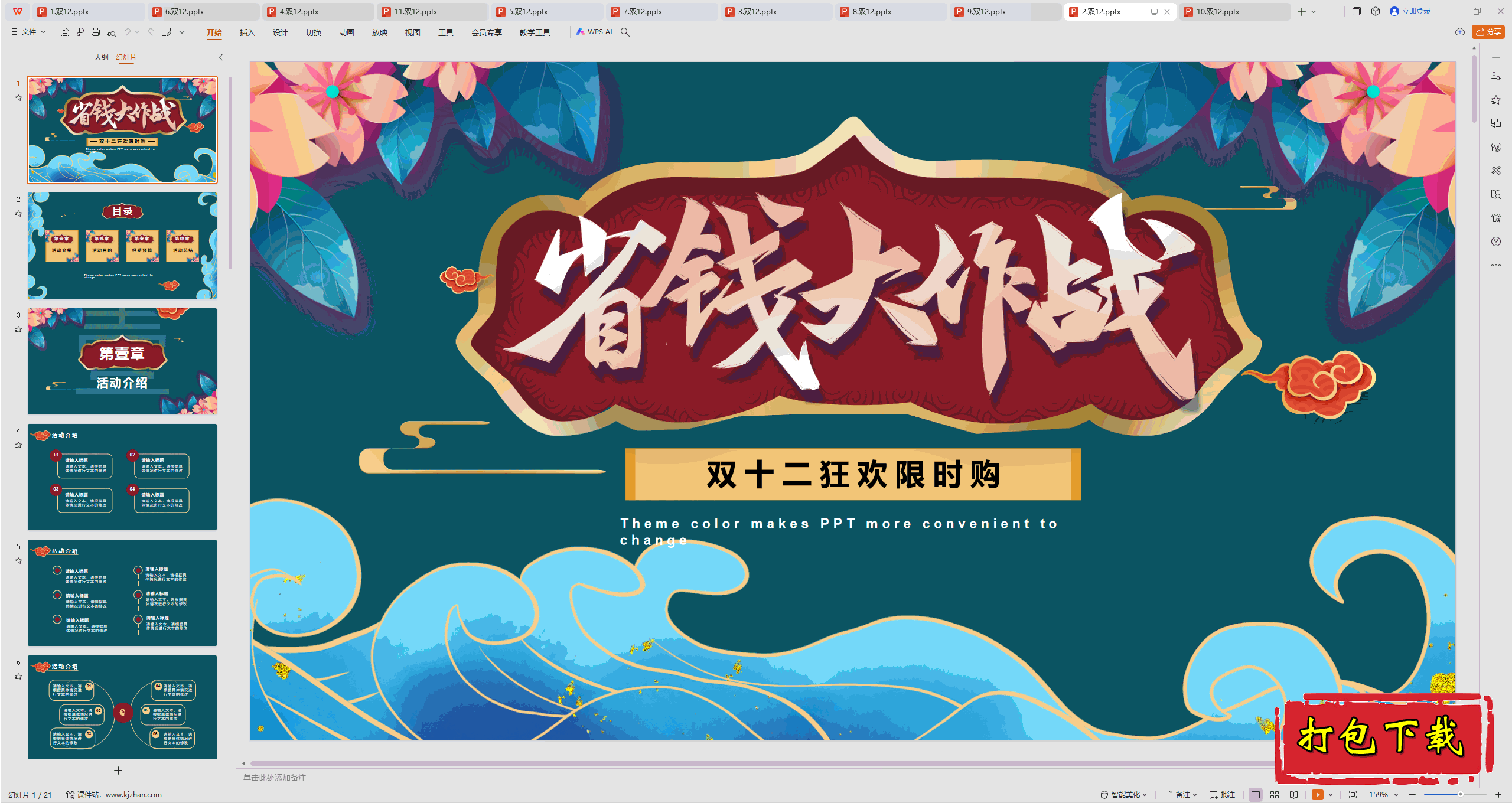Viewport: 1512px width, 803px height.
Task: Click the cloud upload icon near Share
Action: click(1460, 32)
